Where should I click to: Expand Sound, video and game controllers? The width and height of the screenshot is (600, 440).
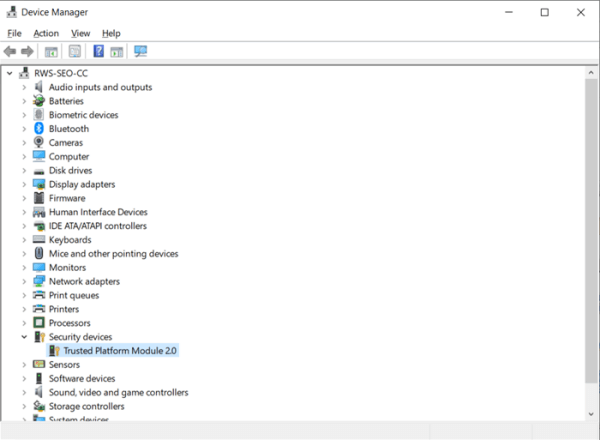tap(24, 392)
